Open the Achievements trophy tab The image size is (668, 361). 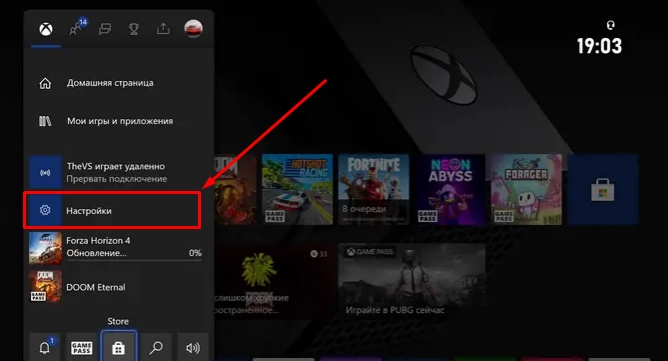[134, 29]
